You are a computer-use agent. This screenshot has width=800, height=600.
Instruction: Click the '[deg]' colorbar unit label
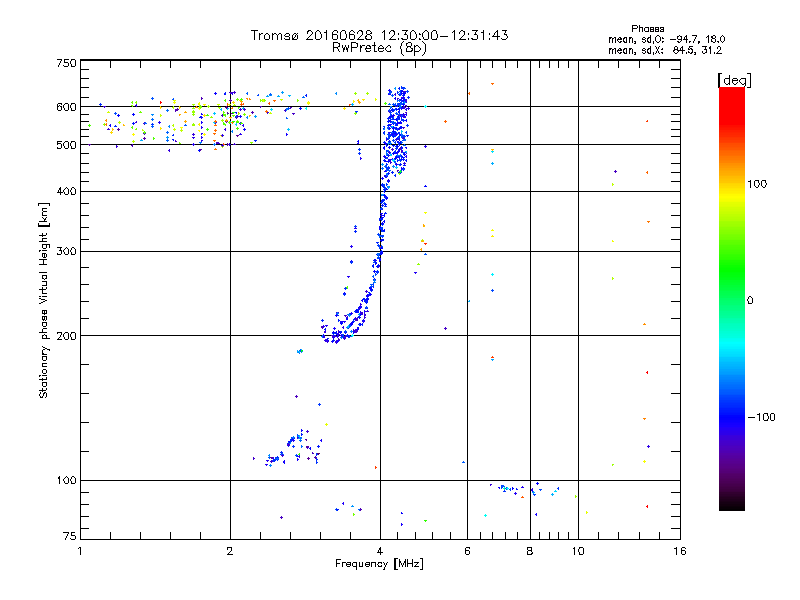click(734, 80)
